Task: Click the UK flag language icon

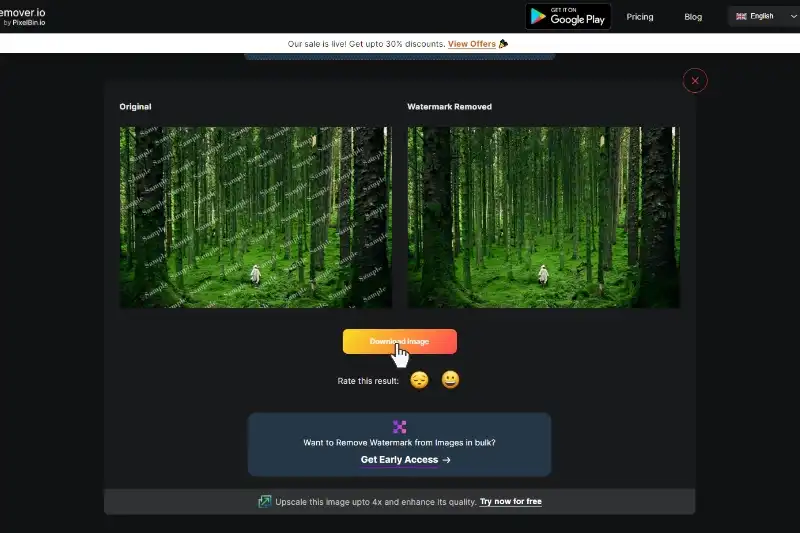Action: point(741,16)
